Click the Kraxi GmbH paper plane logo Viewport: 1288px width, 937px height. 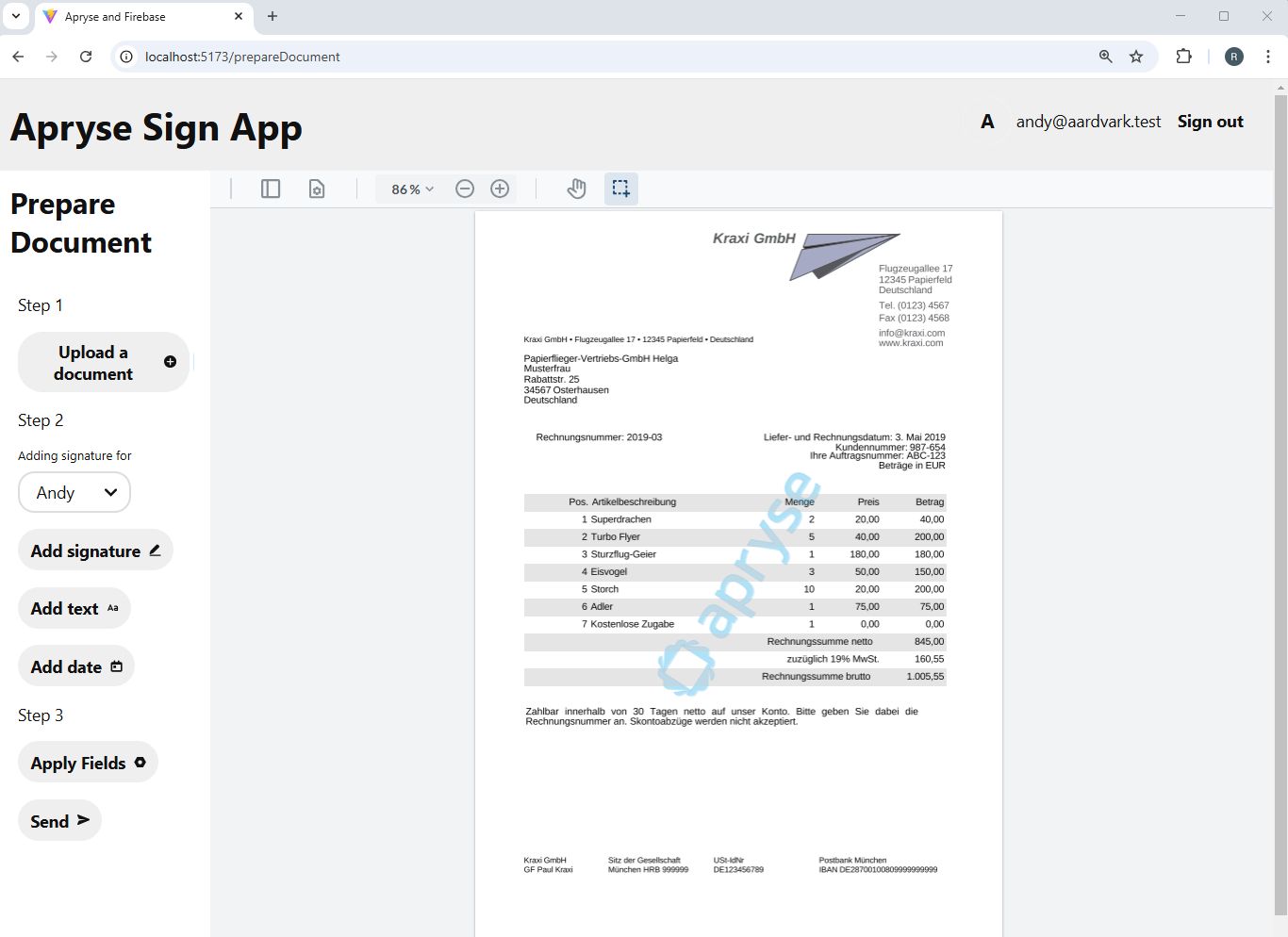point(843,255)
